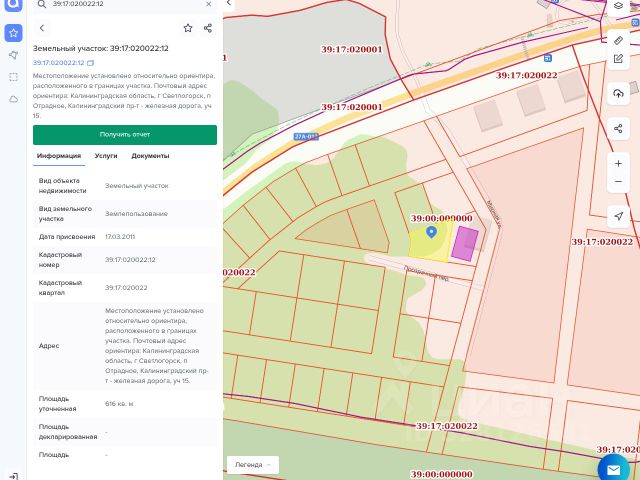Open the draw/edit pencil tool

coord(618,59)
